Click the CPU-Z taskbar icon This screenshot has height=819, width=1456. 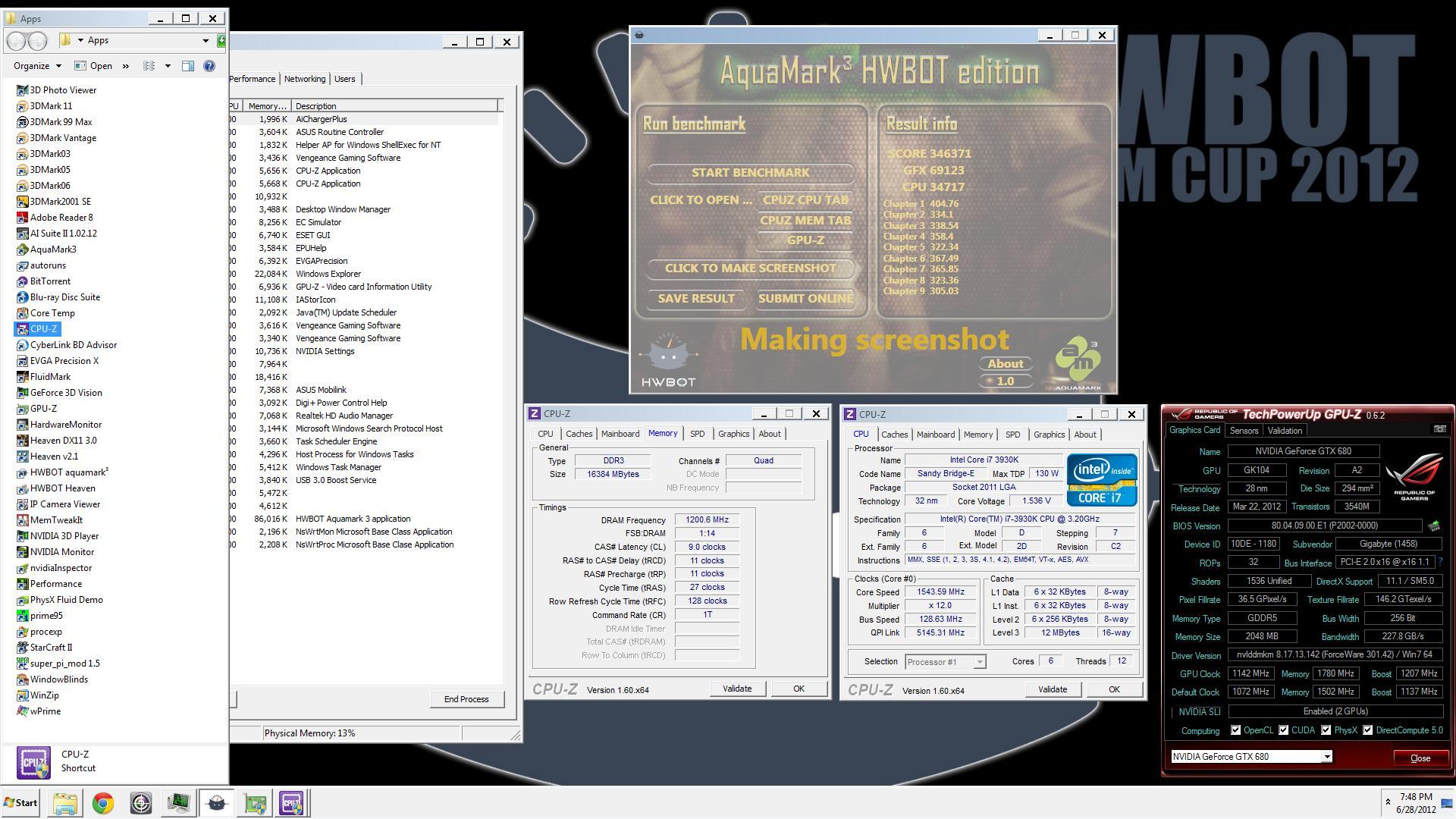[x=292, y=803]
